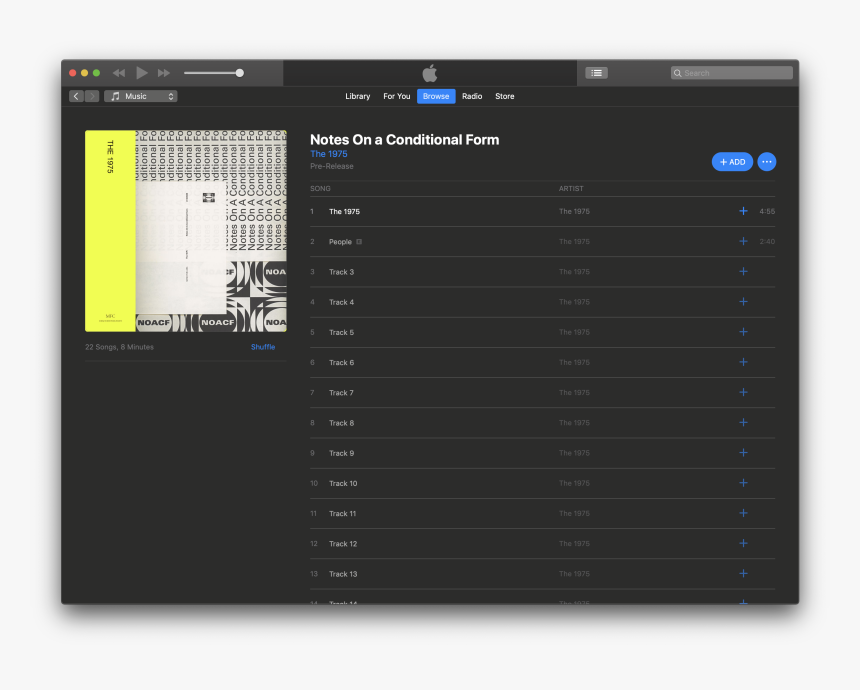This screenshot has width=860, height=690.
Task: Click the fast-forward next track button
Action: (x=164, y=73)
